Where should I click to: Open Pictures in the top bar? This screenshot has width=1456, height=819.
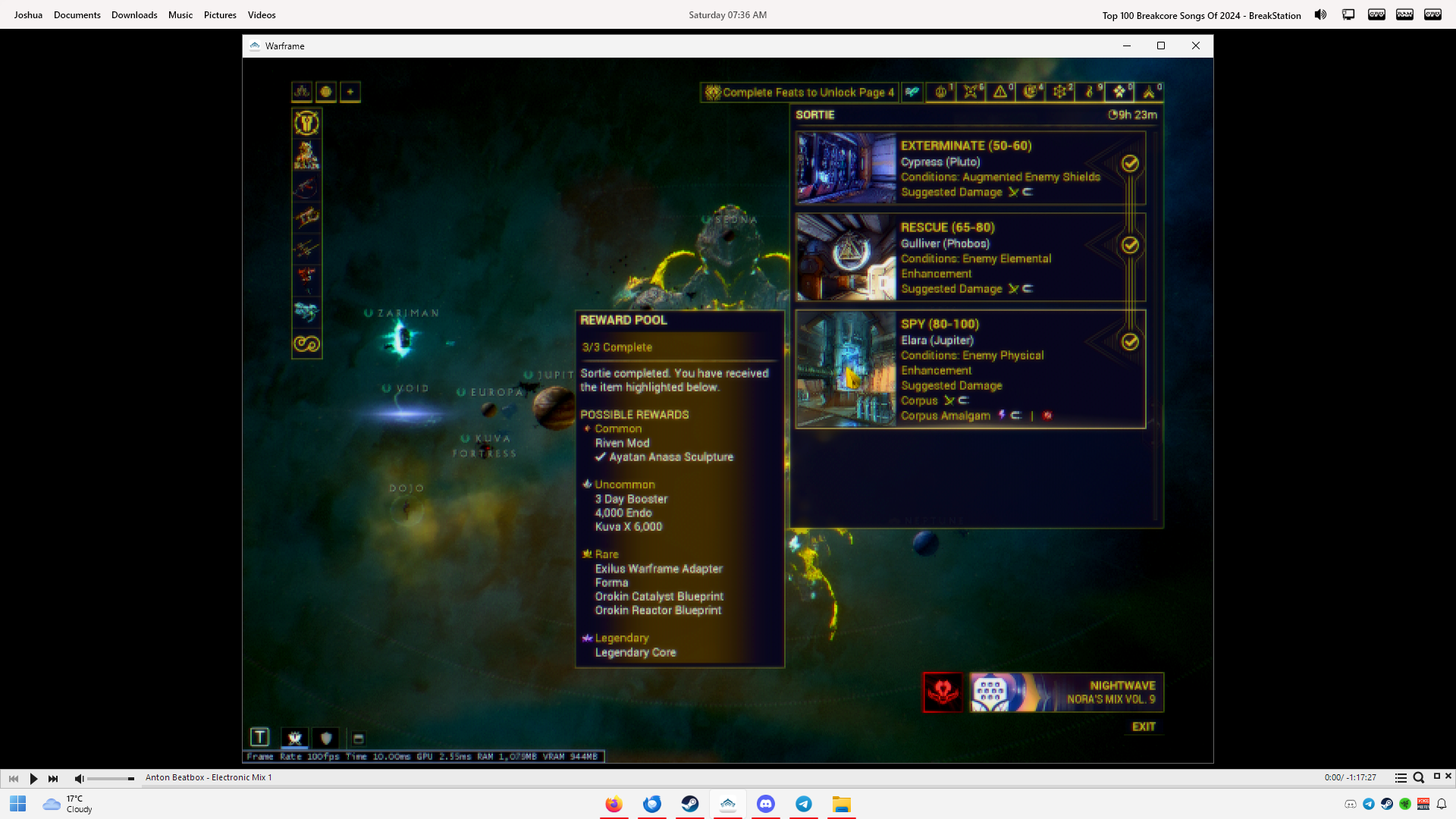(x=220, y=15)
